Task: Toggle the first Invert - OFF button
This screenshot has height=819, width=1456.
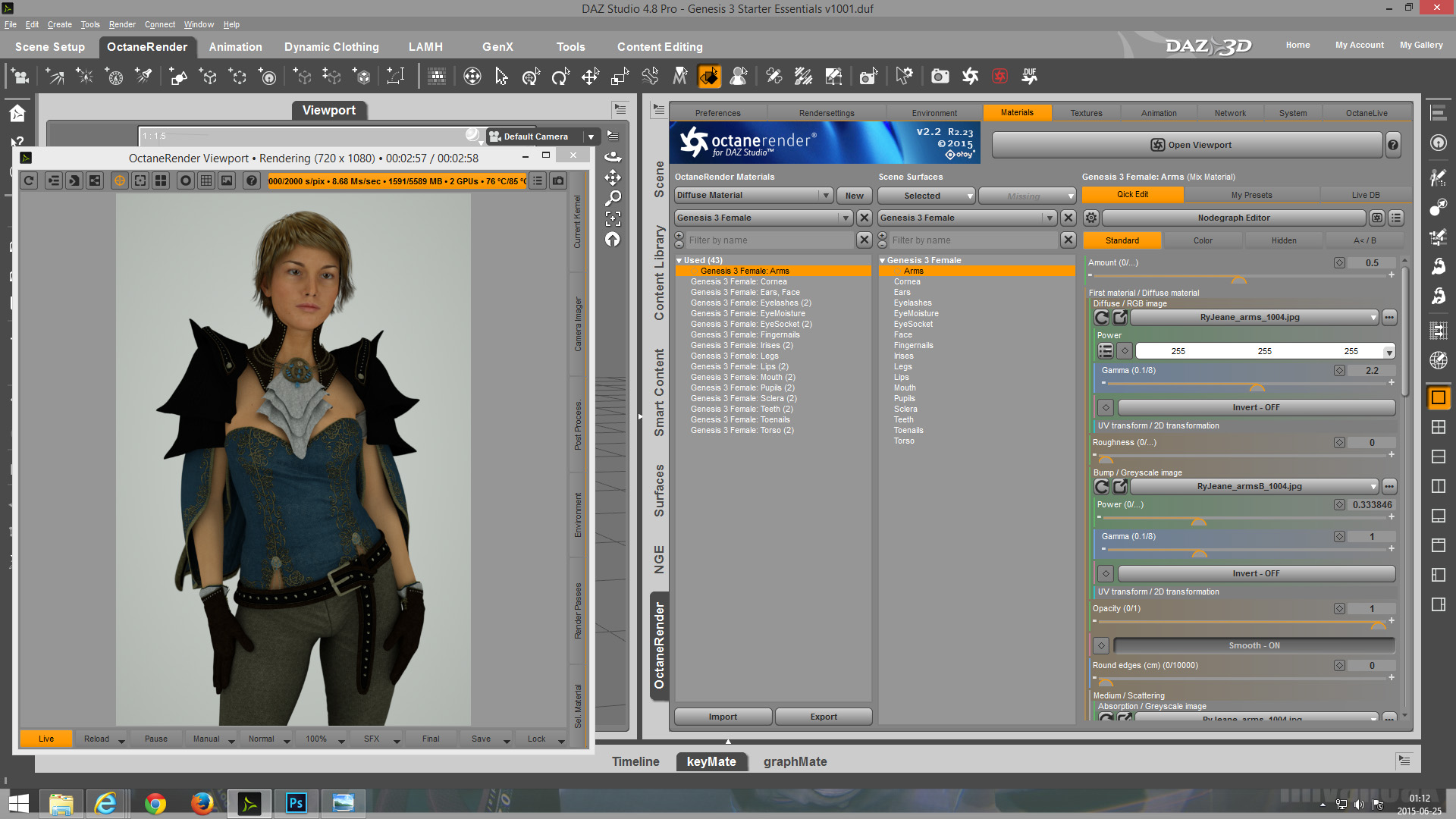Action: [1256, 407]
